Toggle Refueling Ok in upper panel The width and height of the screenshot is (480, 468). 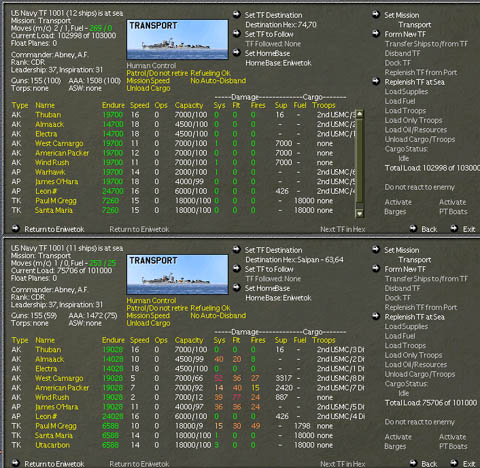(211, 73)
